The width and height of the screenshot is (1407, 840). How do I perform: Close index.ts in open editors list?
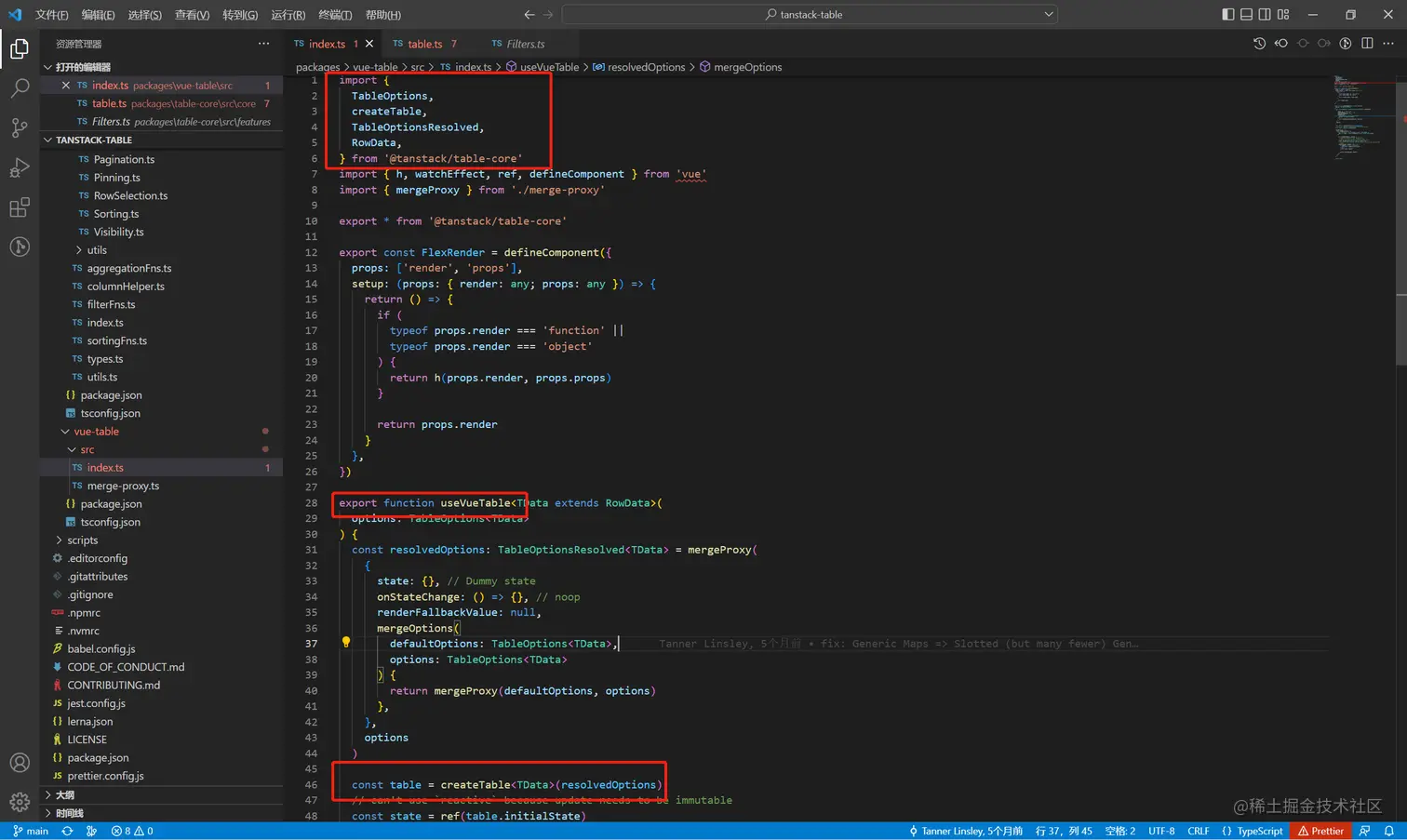[x=65, y=86]
